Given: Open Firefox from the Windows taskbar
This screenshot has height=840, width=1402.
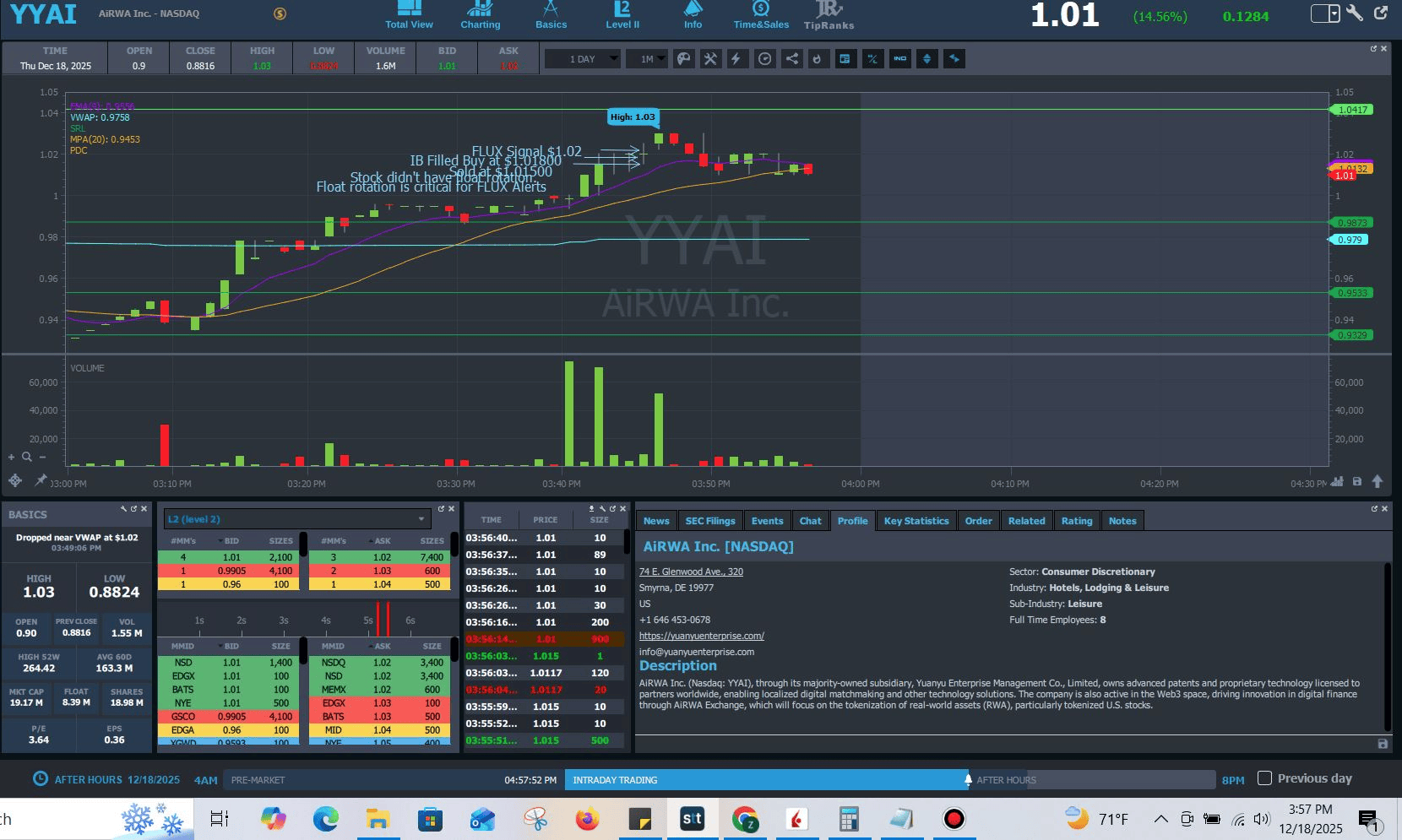Looking at the screenshot, I should pyautogui.click(x=587, y=819).
